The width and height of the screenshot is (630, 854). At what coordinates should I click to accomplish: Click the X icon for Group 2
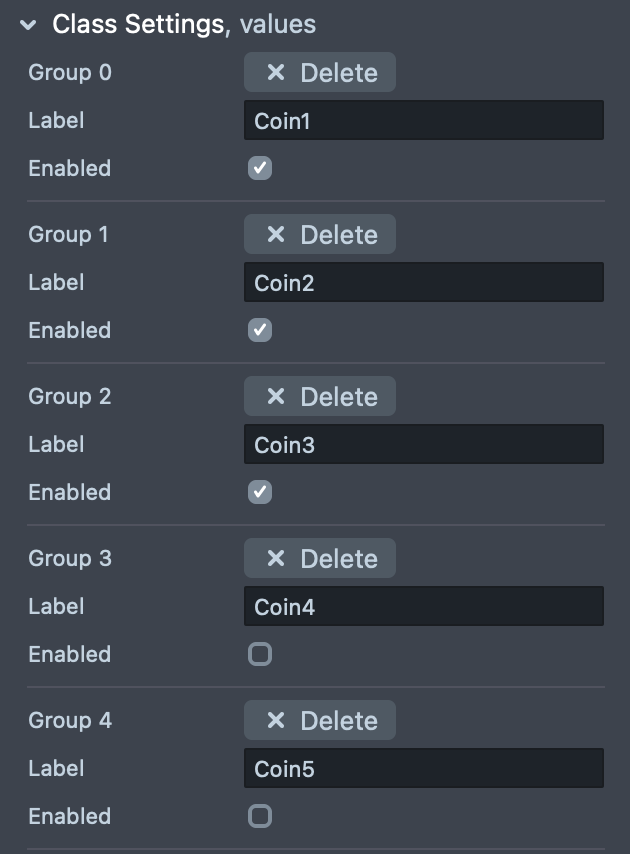click(x=277, y=397)
